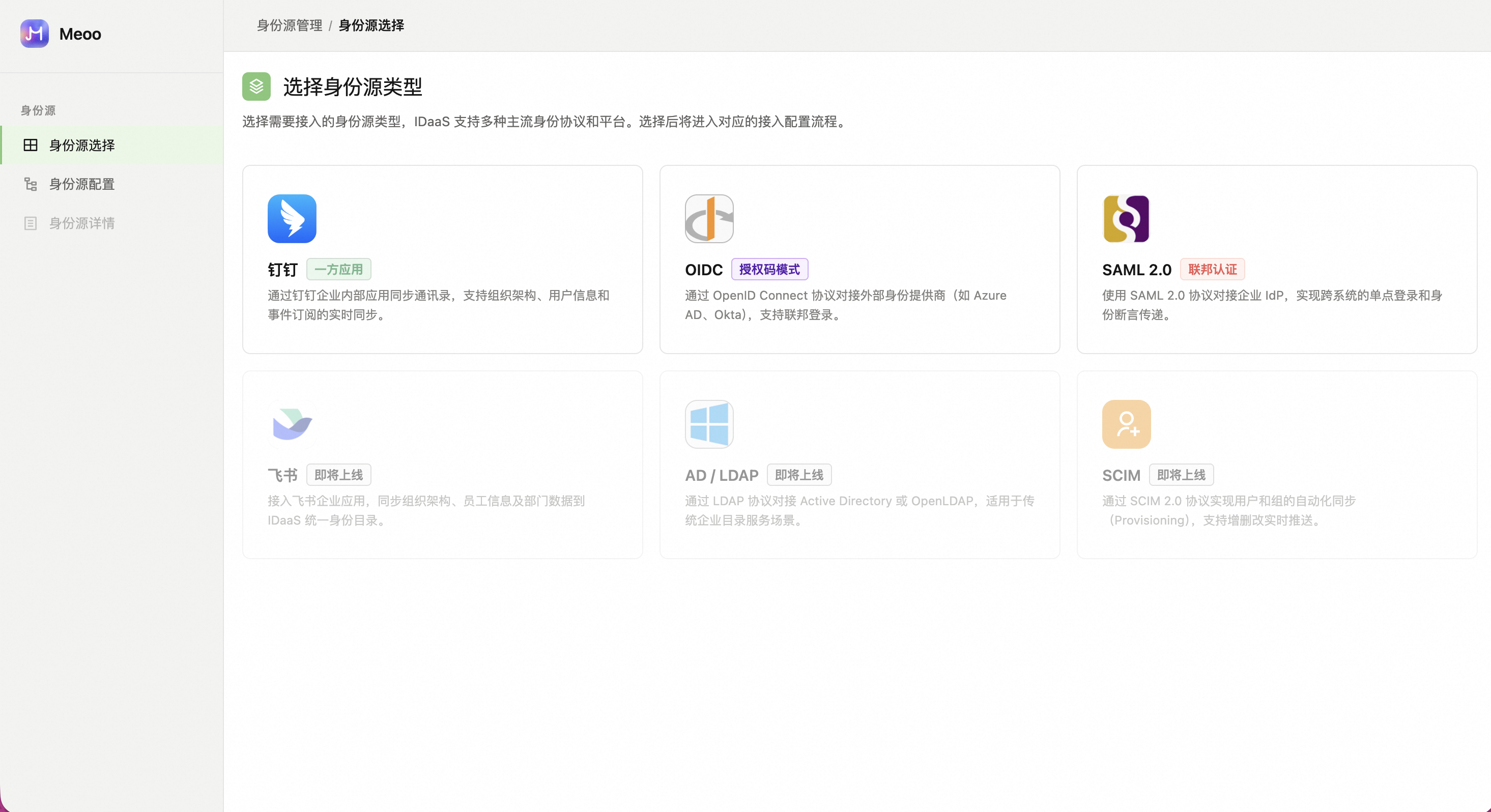Image resolution: width=1491 pixels, height=812 pixels.
Task: Click the list icon beside 身份源详情
Action: pyautogui.click(x=31, y=223)
